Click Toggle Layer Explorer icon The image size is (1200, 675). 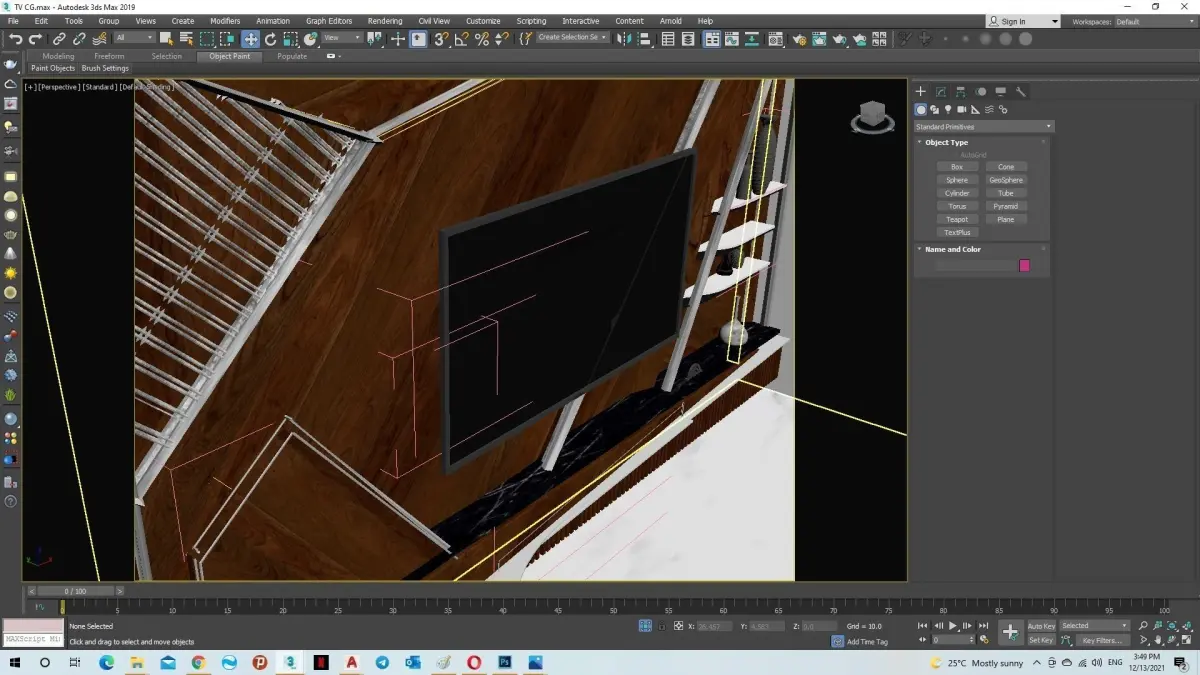[x=688, y=39]
